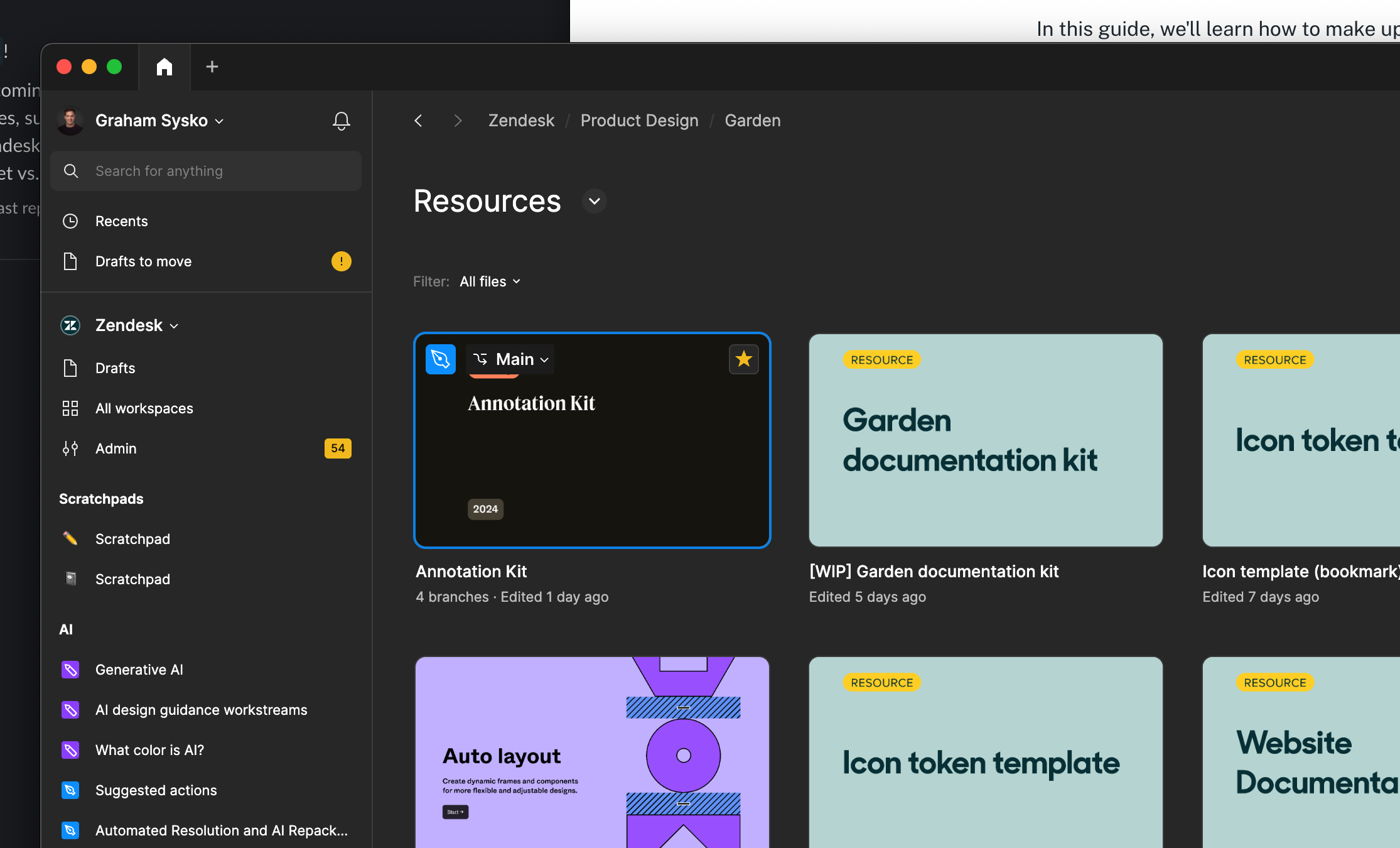Click the Recents clock icon
The image size is (1400, 848).
(70, 221)
